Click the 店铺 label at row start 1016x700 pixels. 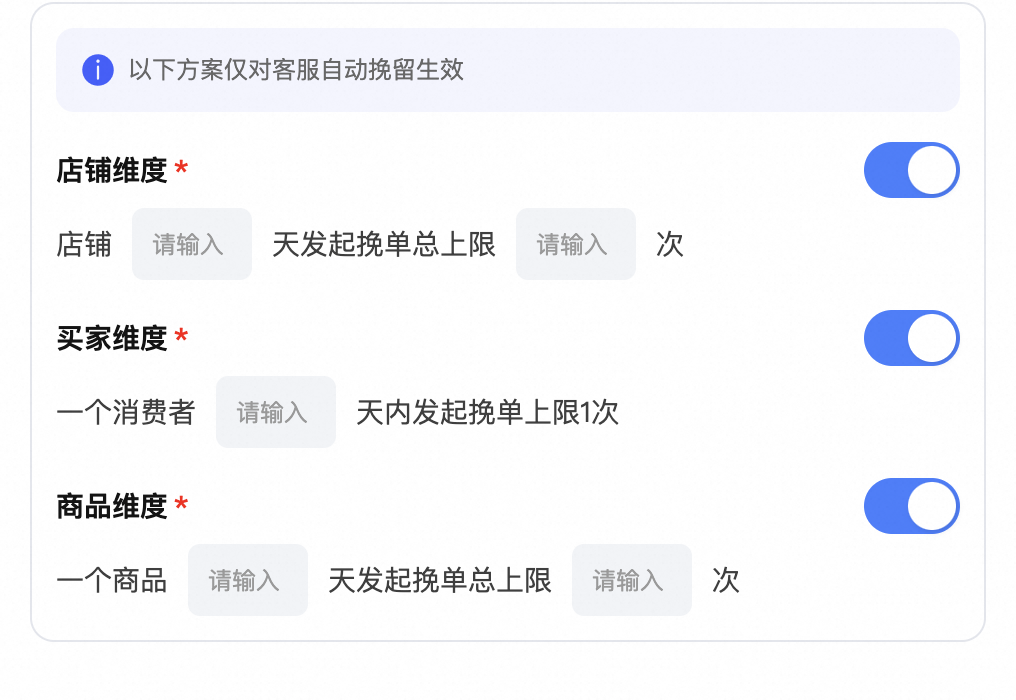pos(82,244)
